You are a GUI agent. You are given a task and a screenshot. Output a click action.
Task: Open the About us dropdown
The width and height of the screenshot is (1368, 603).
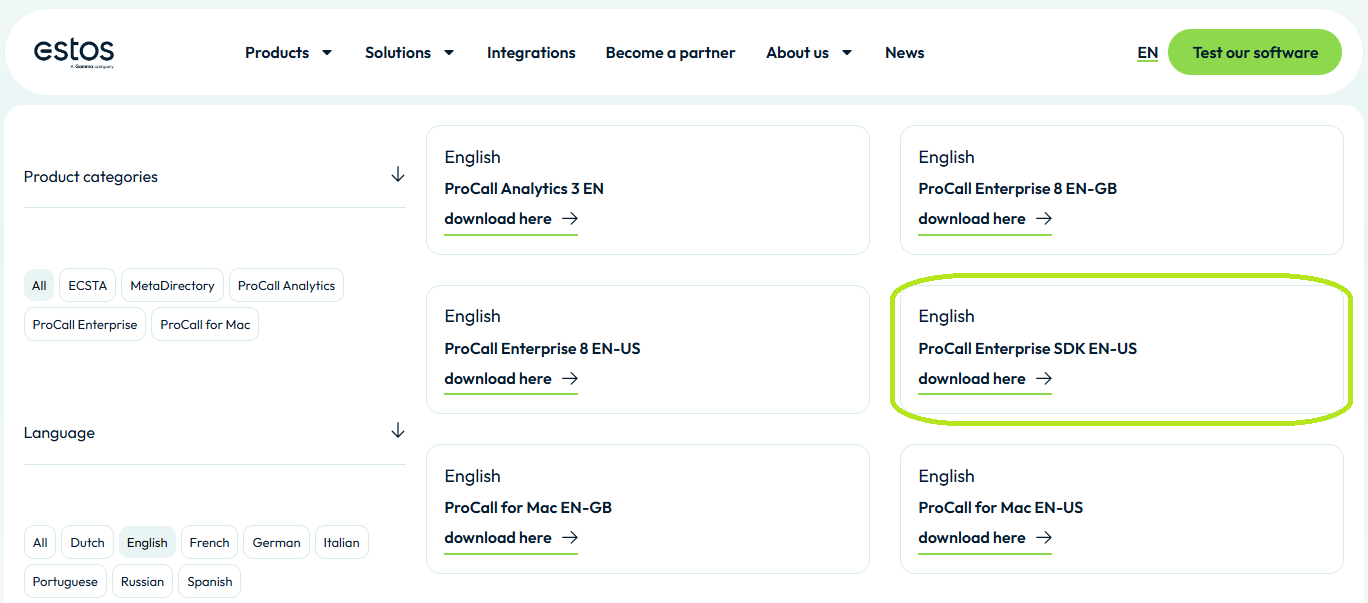pyautogui.click(x=809, y=53)
